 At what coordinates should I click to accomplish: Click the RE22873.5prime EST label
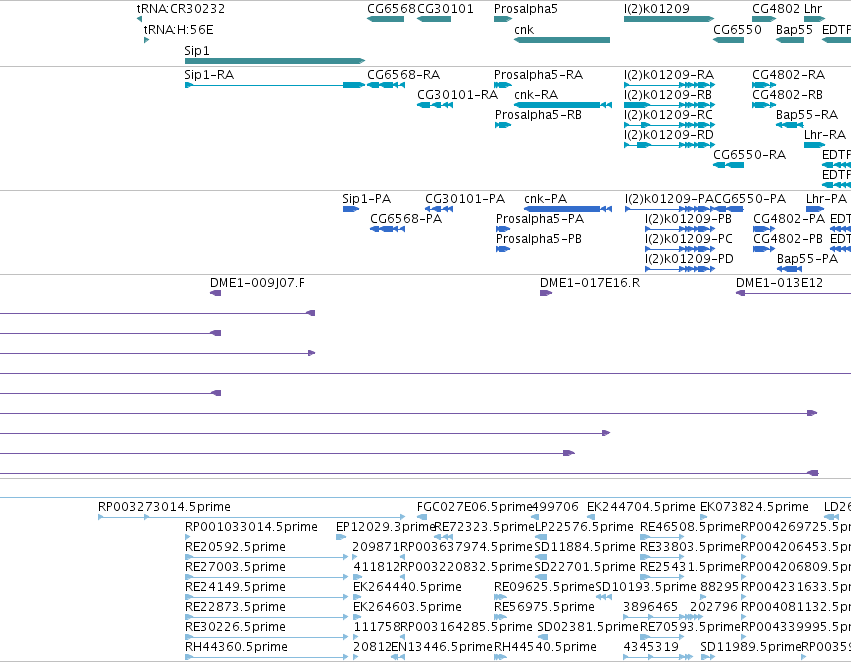click(x=236, y=607)
